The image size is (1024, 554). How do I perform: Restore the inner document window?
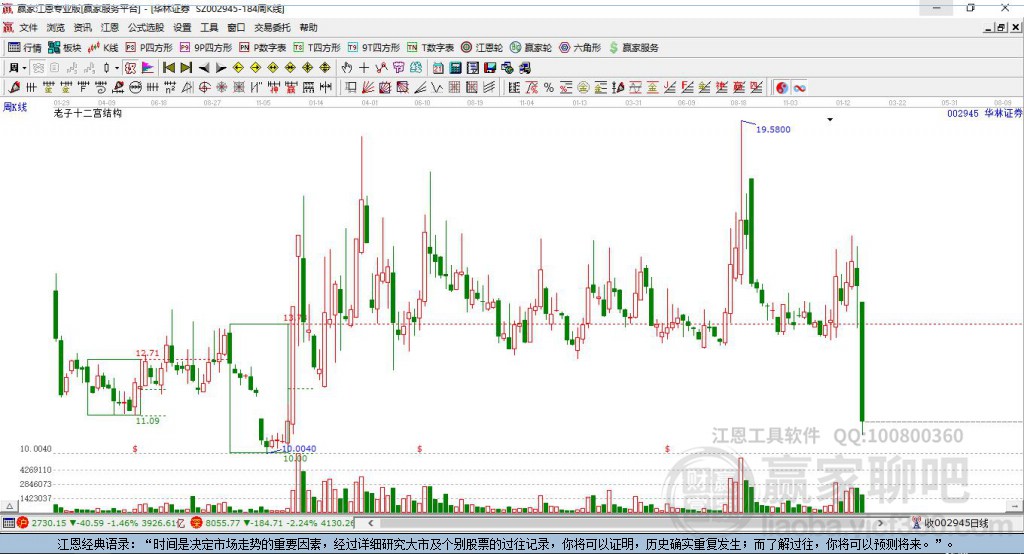point(1001,27)
